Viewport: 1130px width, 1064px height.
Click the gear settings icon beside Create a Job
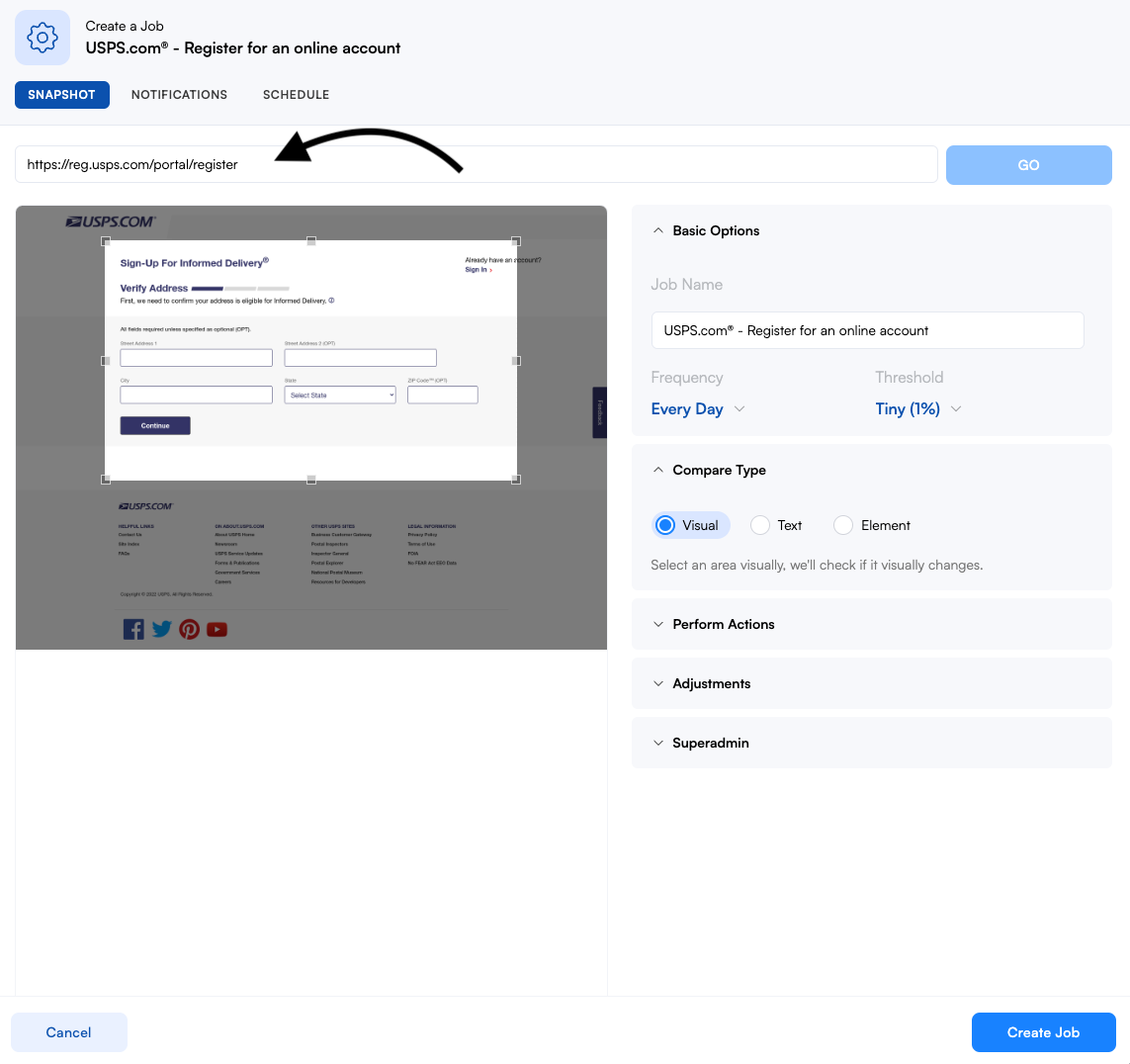point(43,38)
